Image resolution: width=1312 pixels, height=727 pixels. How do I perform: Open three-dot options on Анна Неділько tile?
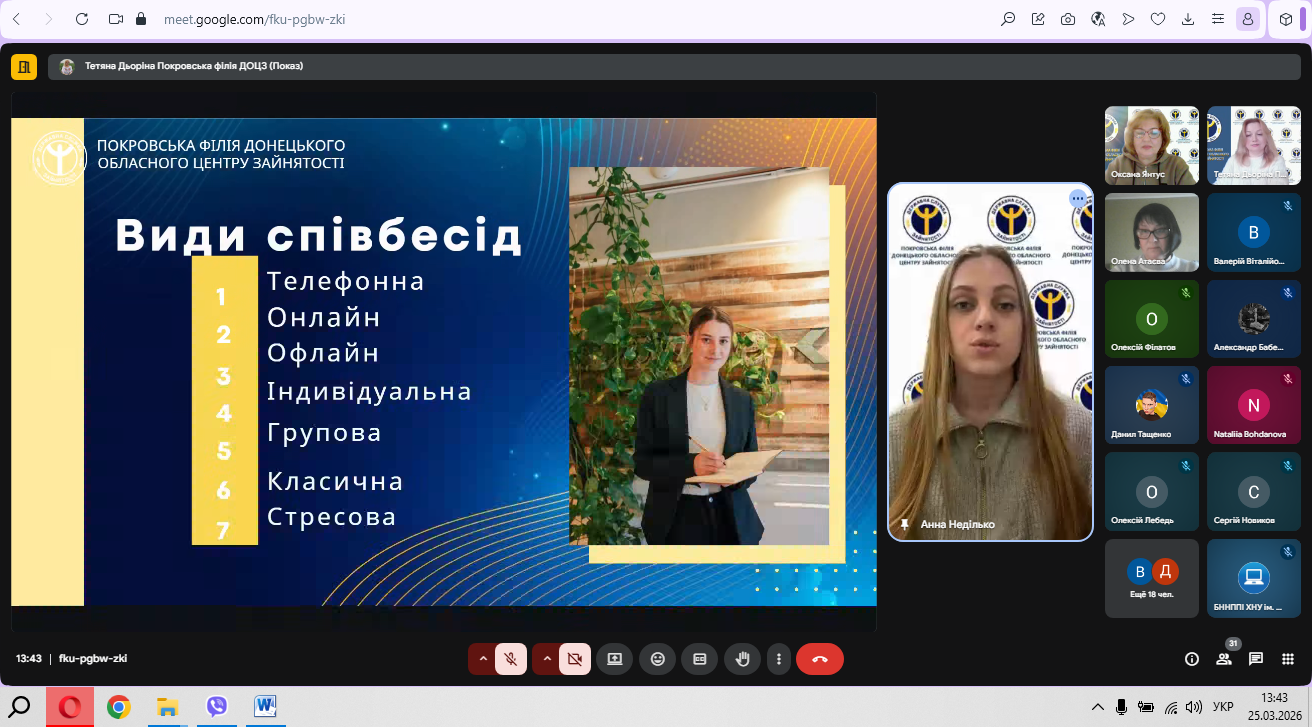[1078, 198]
